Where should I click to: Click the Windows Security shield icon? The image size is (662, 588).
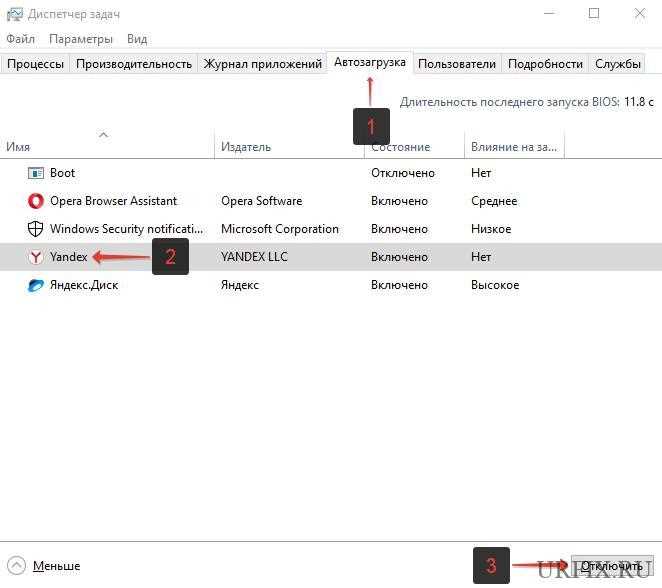[x=35, y=229]
